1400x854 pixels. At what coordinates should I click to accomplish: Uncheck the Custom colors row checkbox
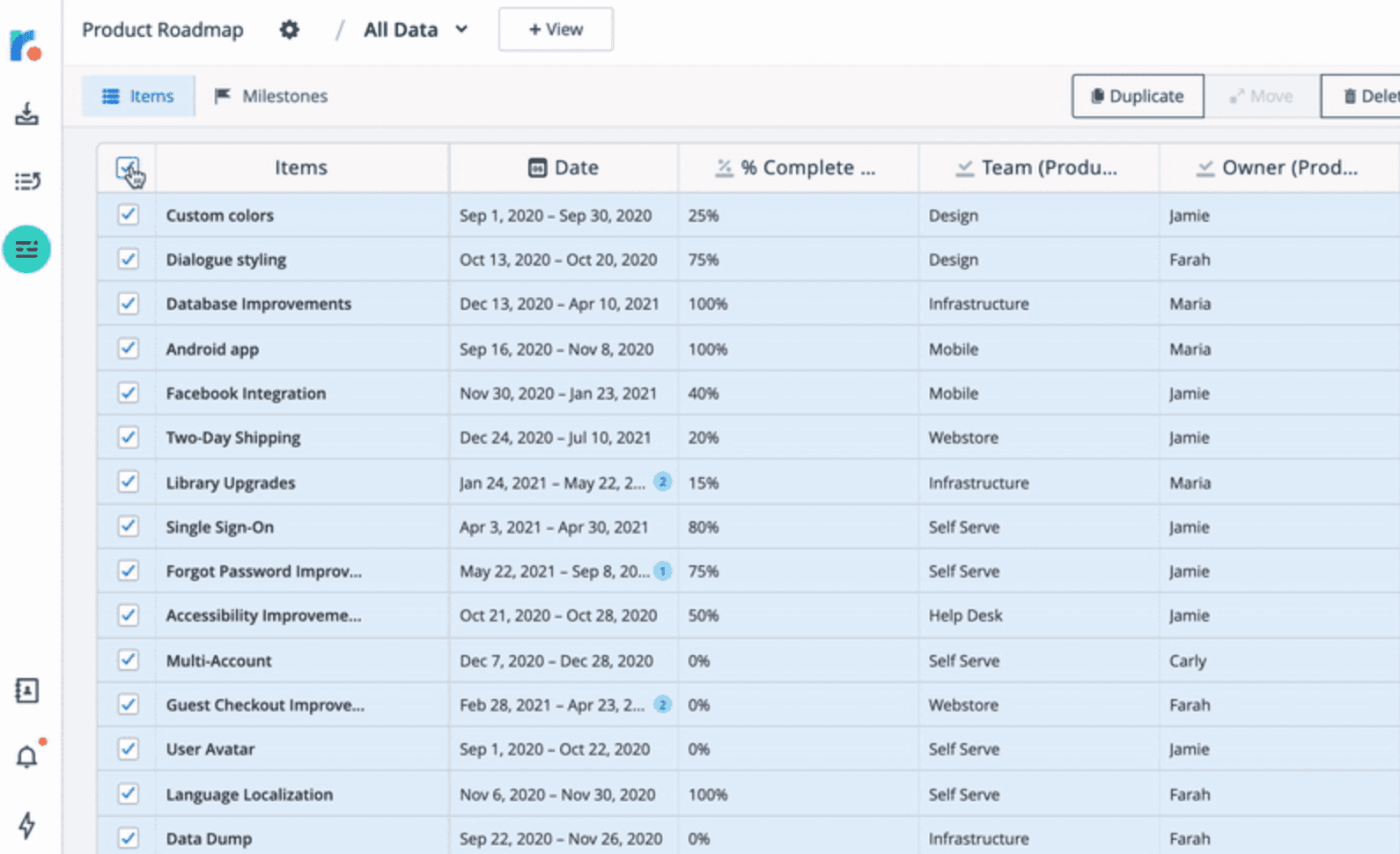click(x=128, y=215)
